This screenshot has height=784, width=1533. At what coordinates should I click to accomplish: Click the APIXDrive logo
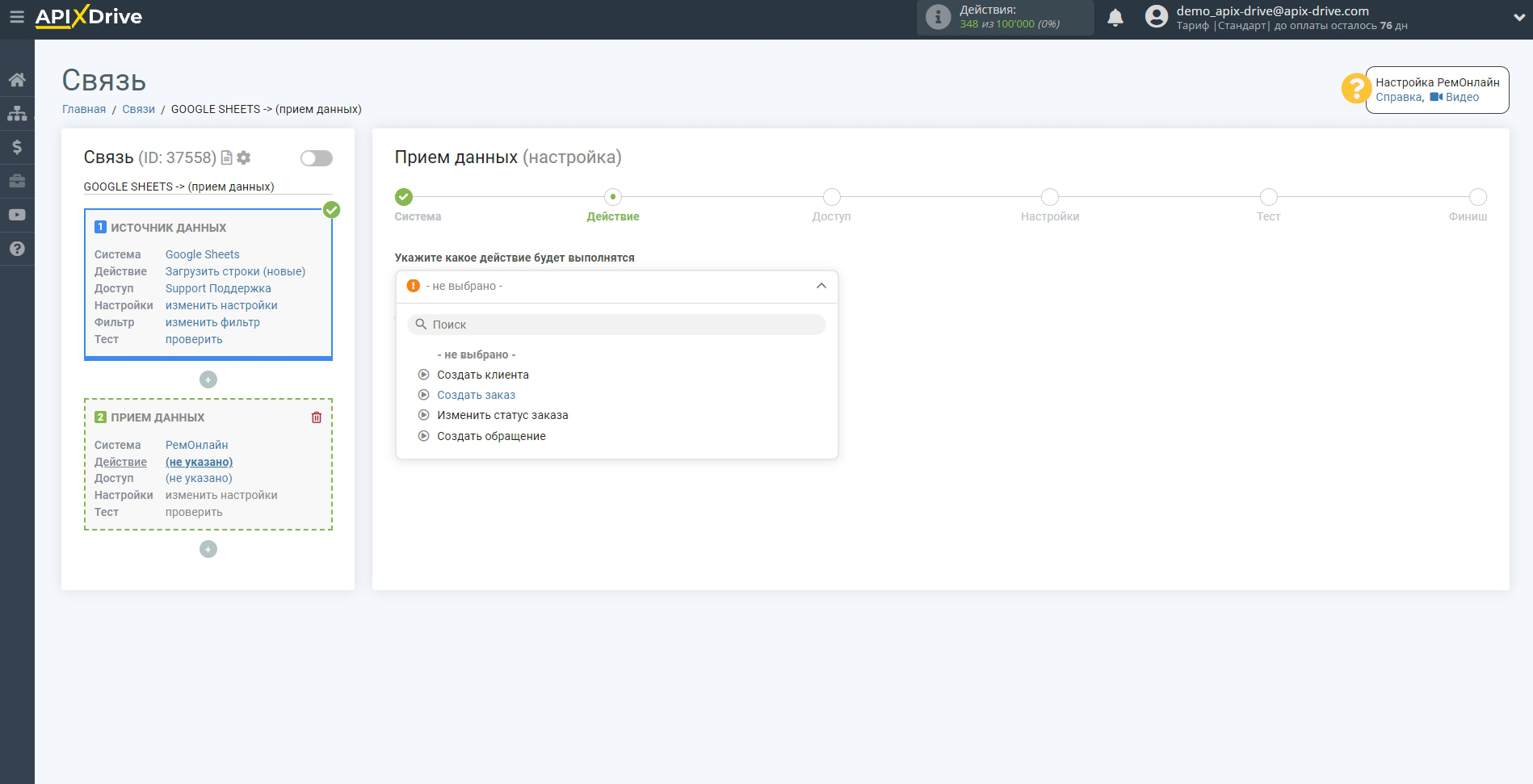89,16
